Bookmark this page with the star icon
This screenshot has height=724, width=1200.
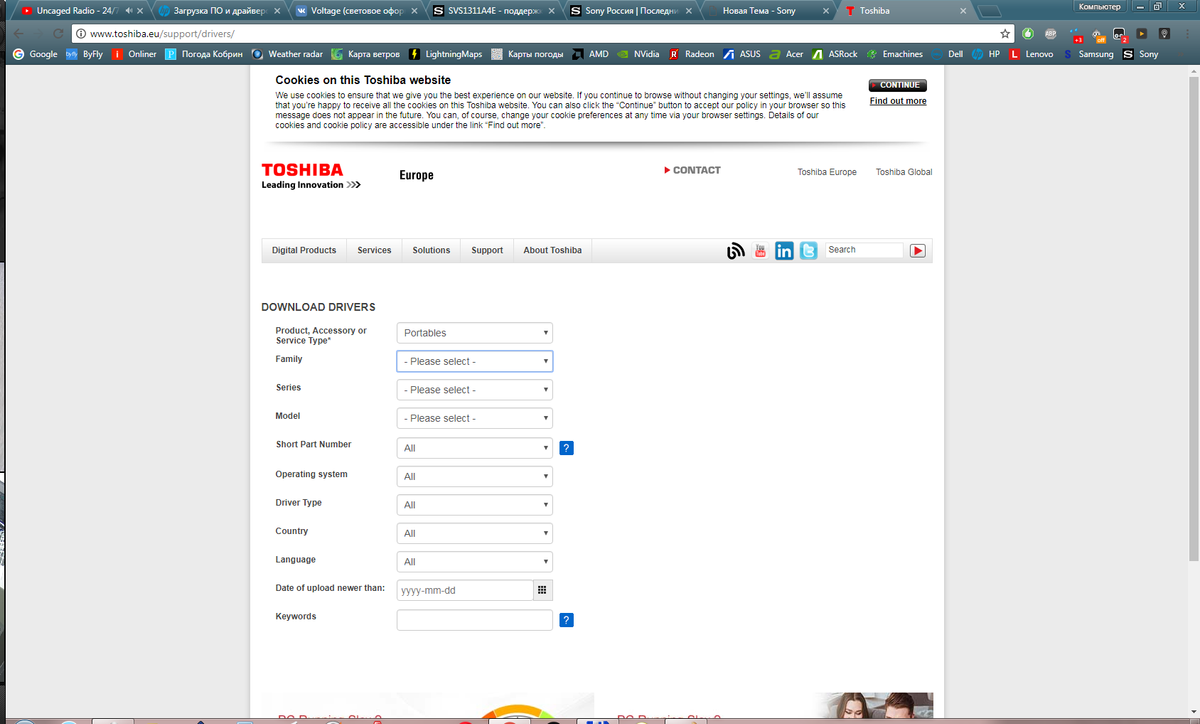[x=1006, y=33]
